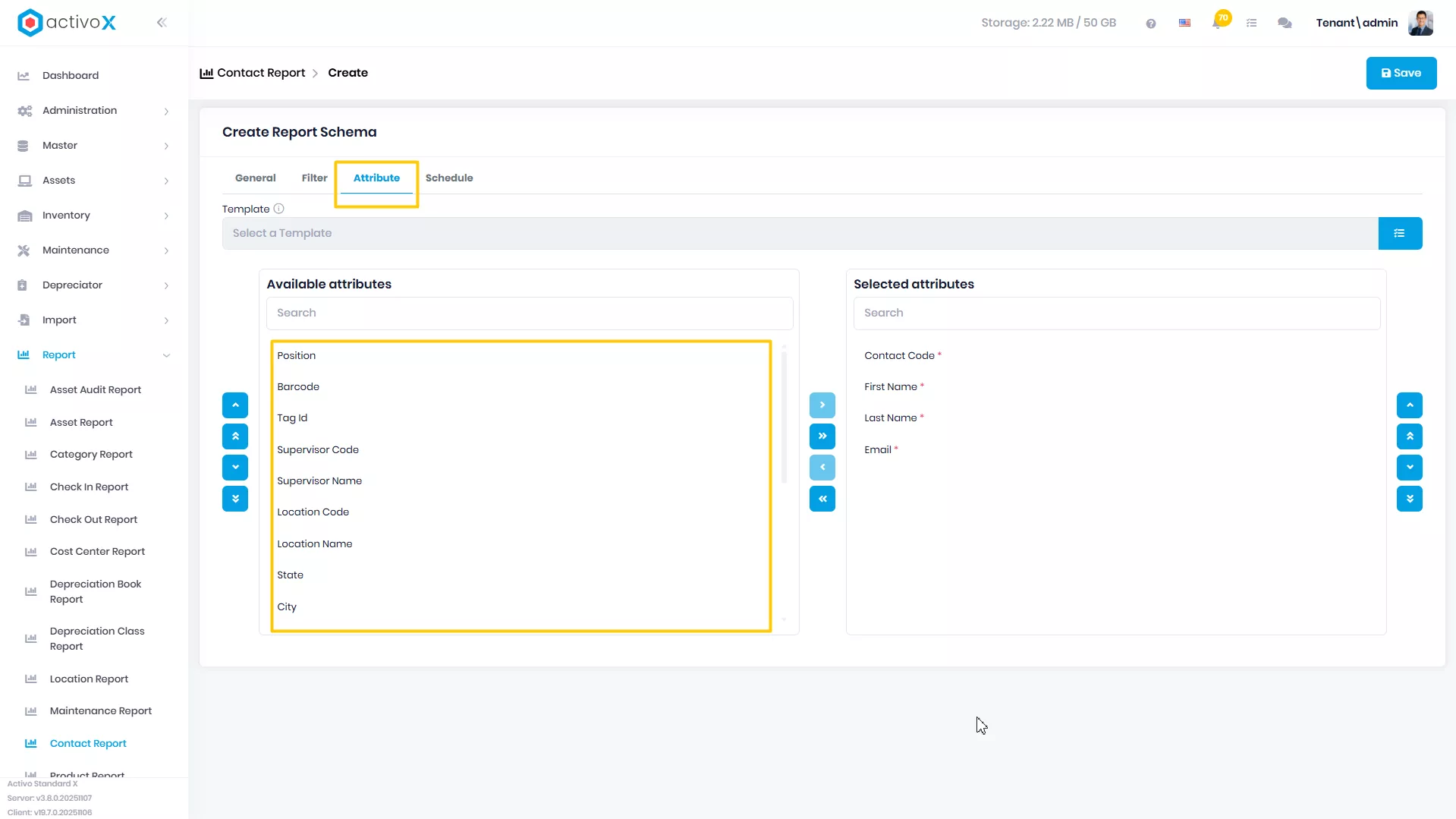Switch to the General tab
This screenshot has width=1456, height=819.
click(x=255, y=178)
